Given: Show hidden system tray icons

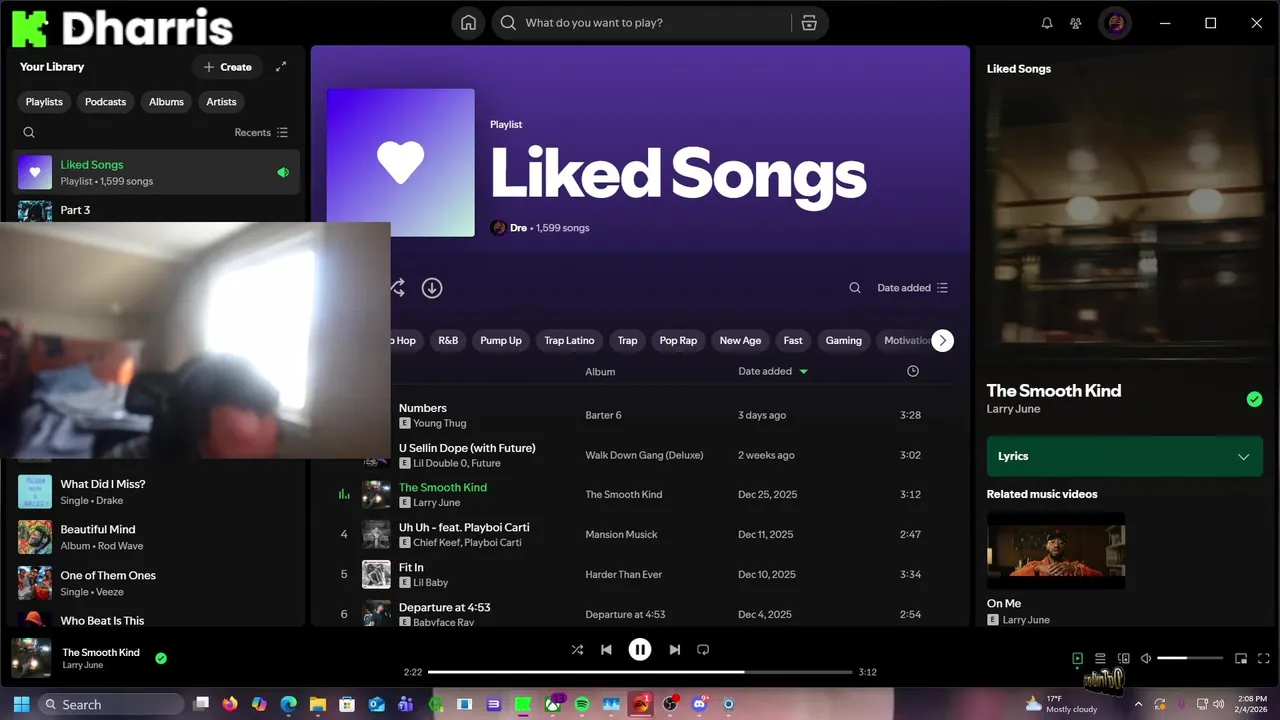Looking at the screenshot, I should tap(1138, 704).
